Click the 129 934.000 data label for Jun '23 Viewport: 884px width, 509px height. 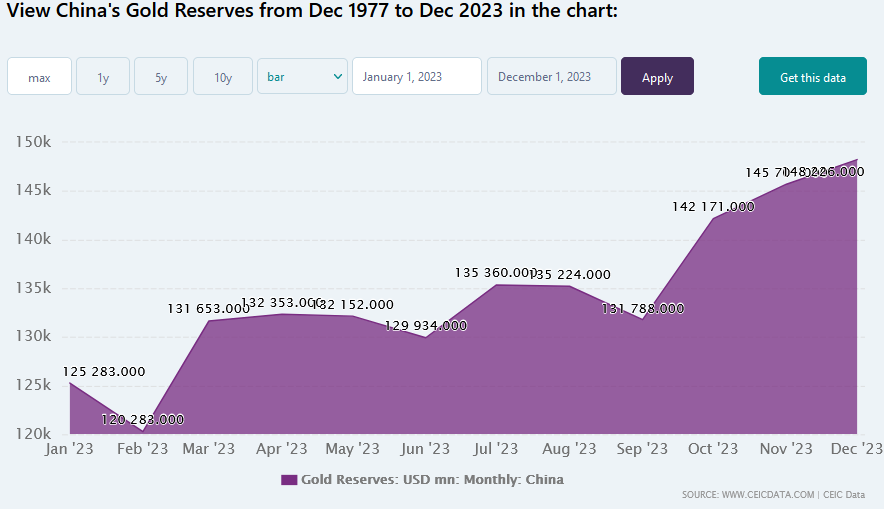click(x=425, y=325)
